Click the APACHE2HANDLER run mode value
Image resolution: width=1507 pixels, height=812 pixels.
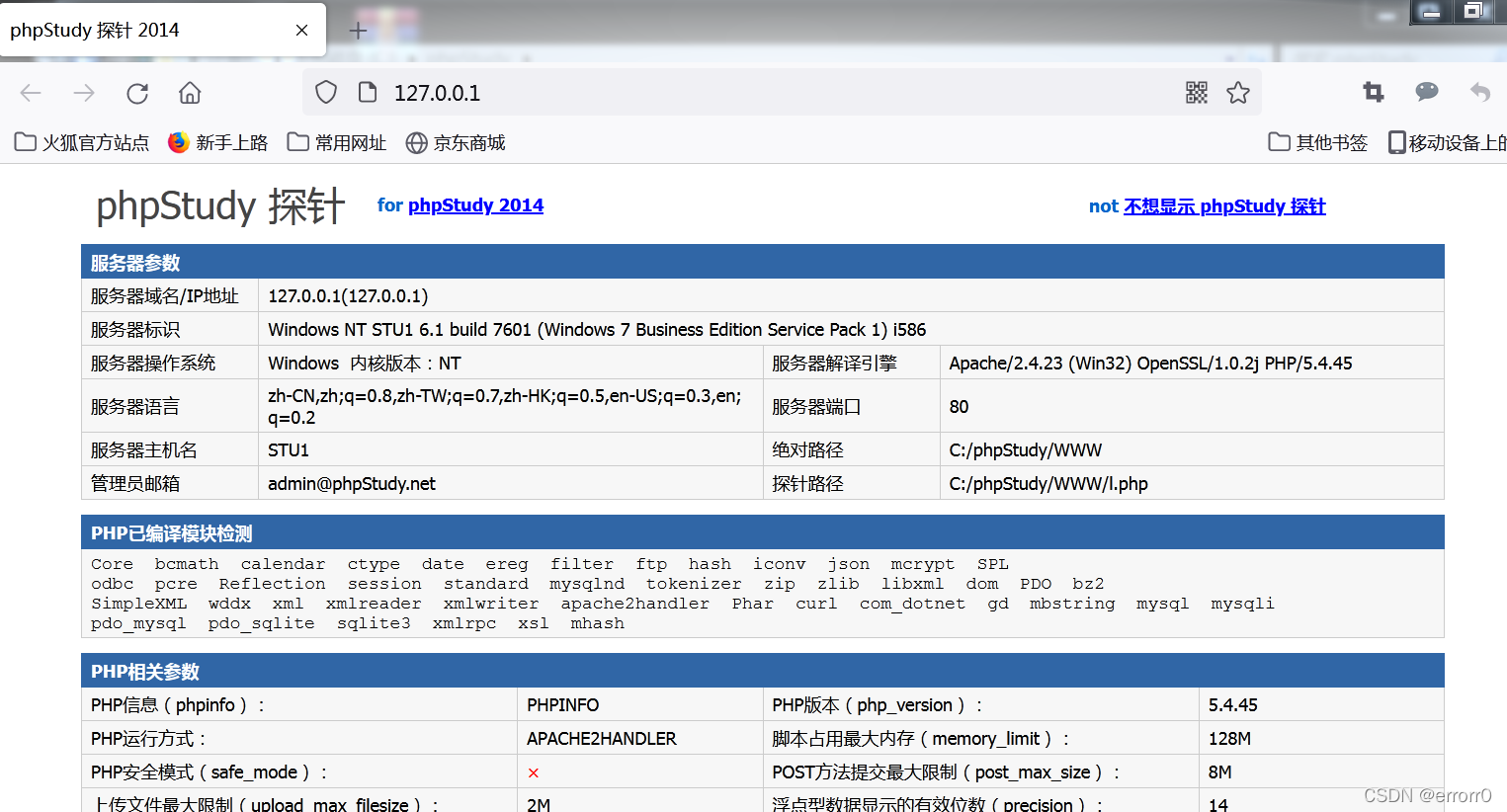[601, 739]
